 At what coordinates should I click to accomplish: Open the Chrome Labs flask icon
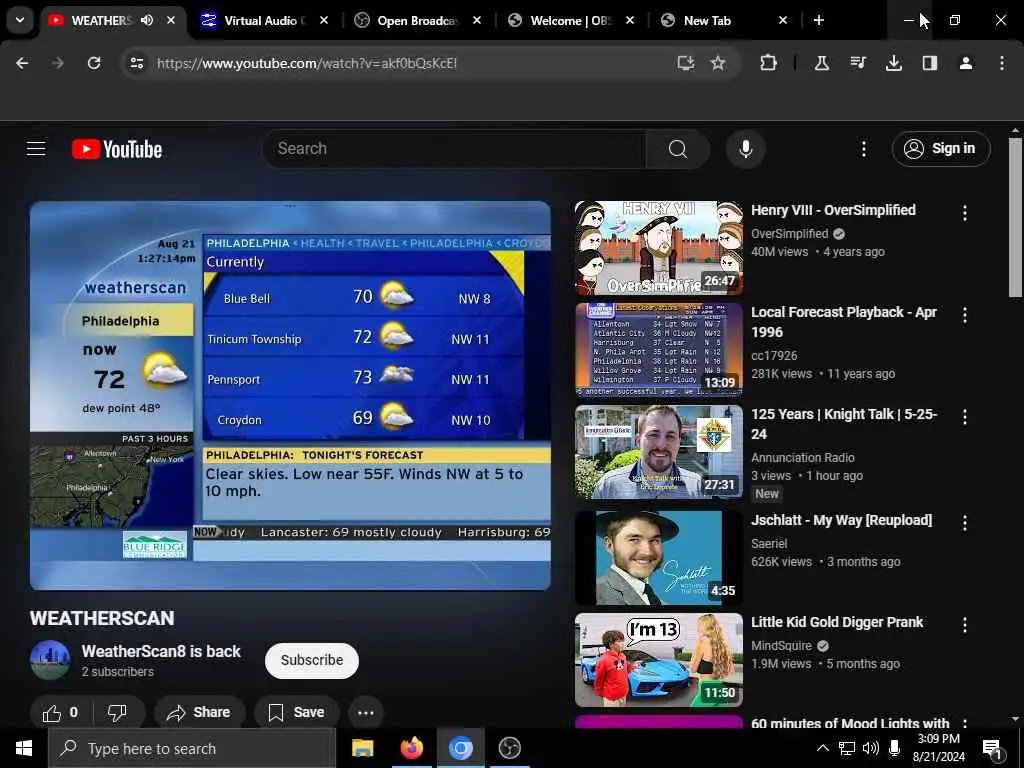(822, 63)
